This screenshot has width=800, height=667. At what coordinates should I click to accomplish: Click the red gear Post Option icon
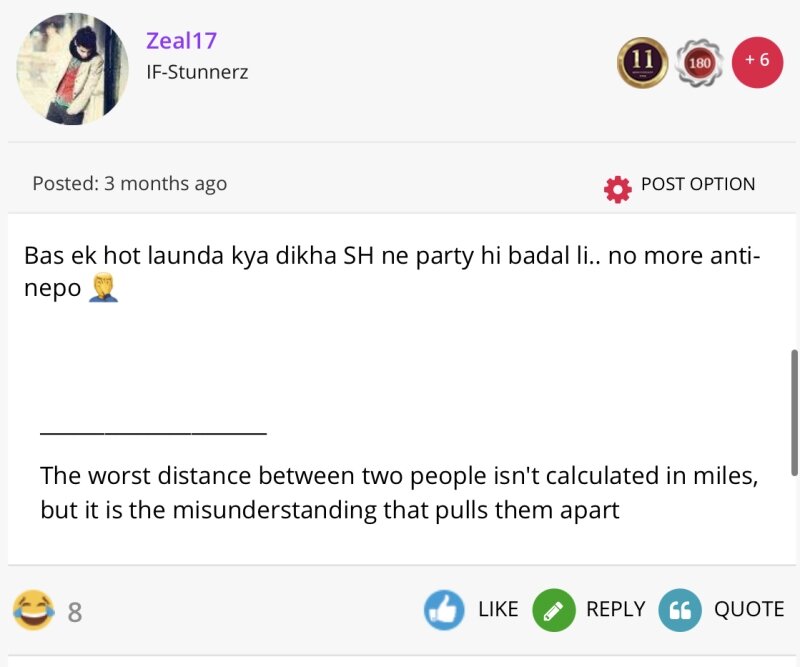618,189
